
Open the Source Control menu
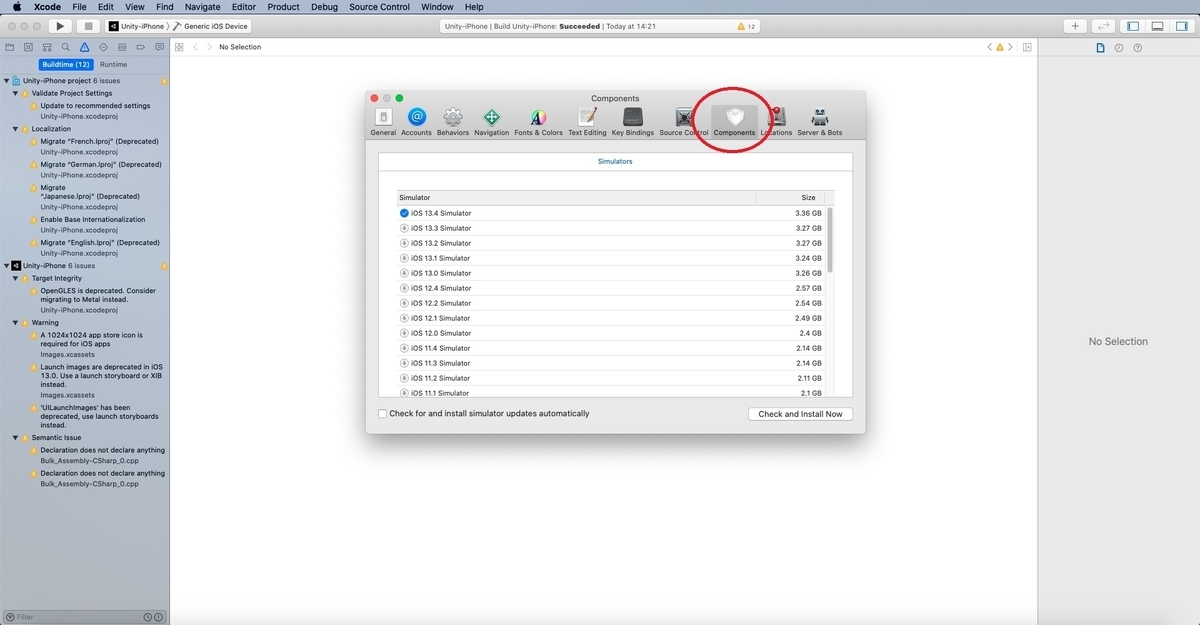pyautogui.click(x=379, y=7)
